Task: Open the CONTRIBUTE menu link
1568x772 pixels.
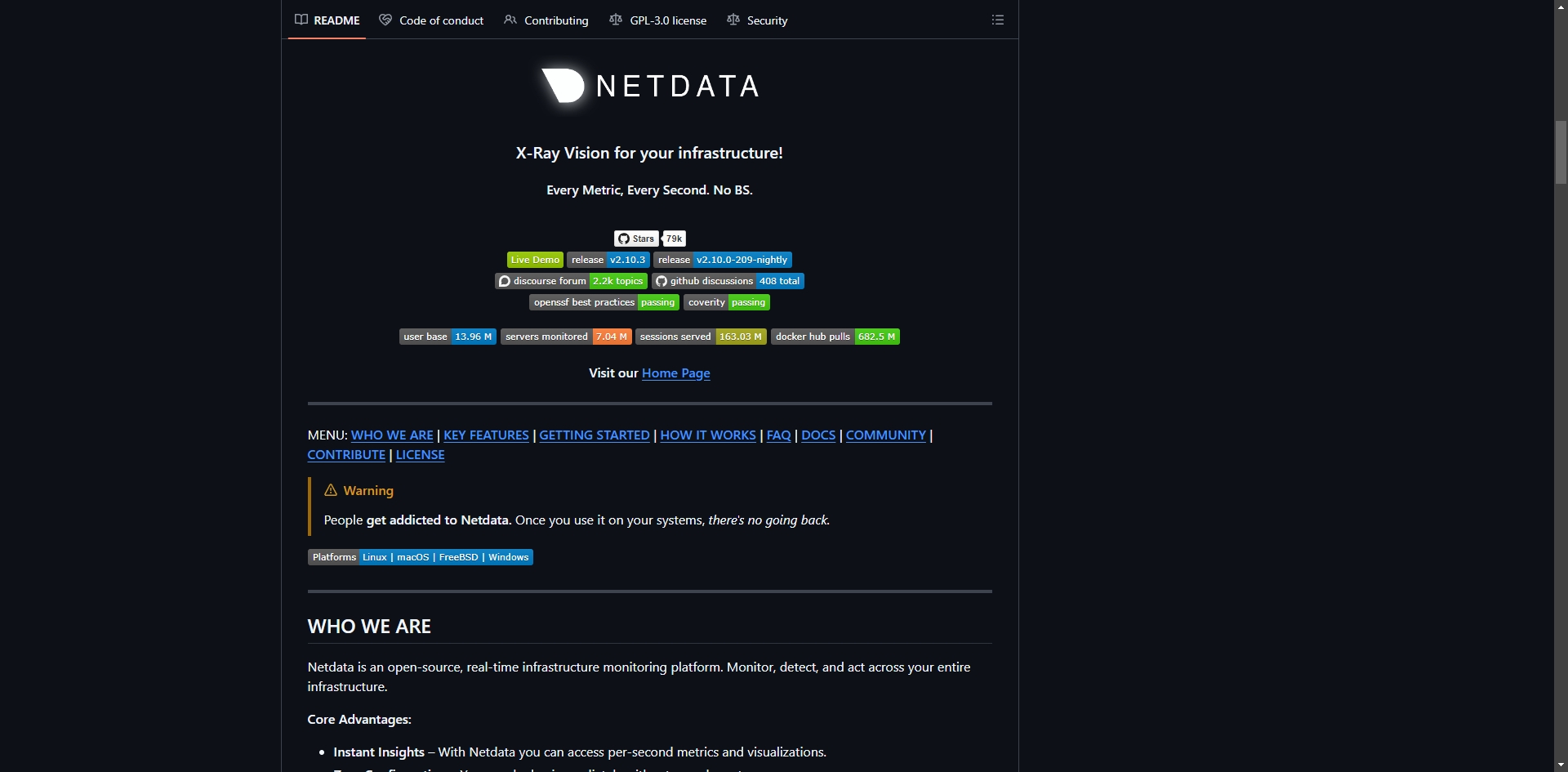Action: tap(346, 455)
